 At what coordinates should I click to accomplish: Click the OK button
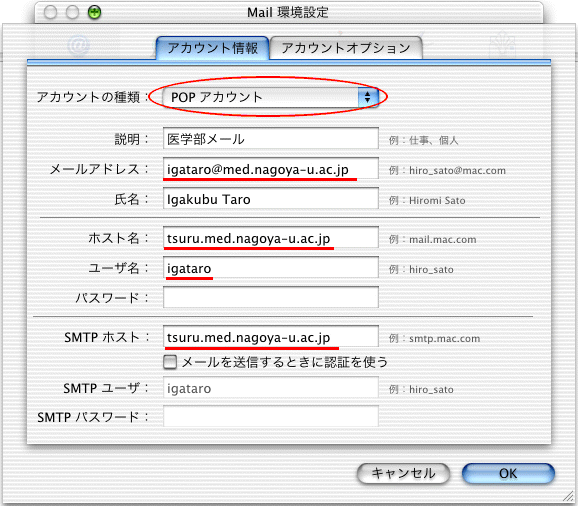(x=508, y=474)
